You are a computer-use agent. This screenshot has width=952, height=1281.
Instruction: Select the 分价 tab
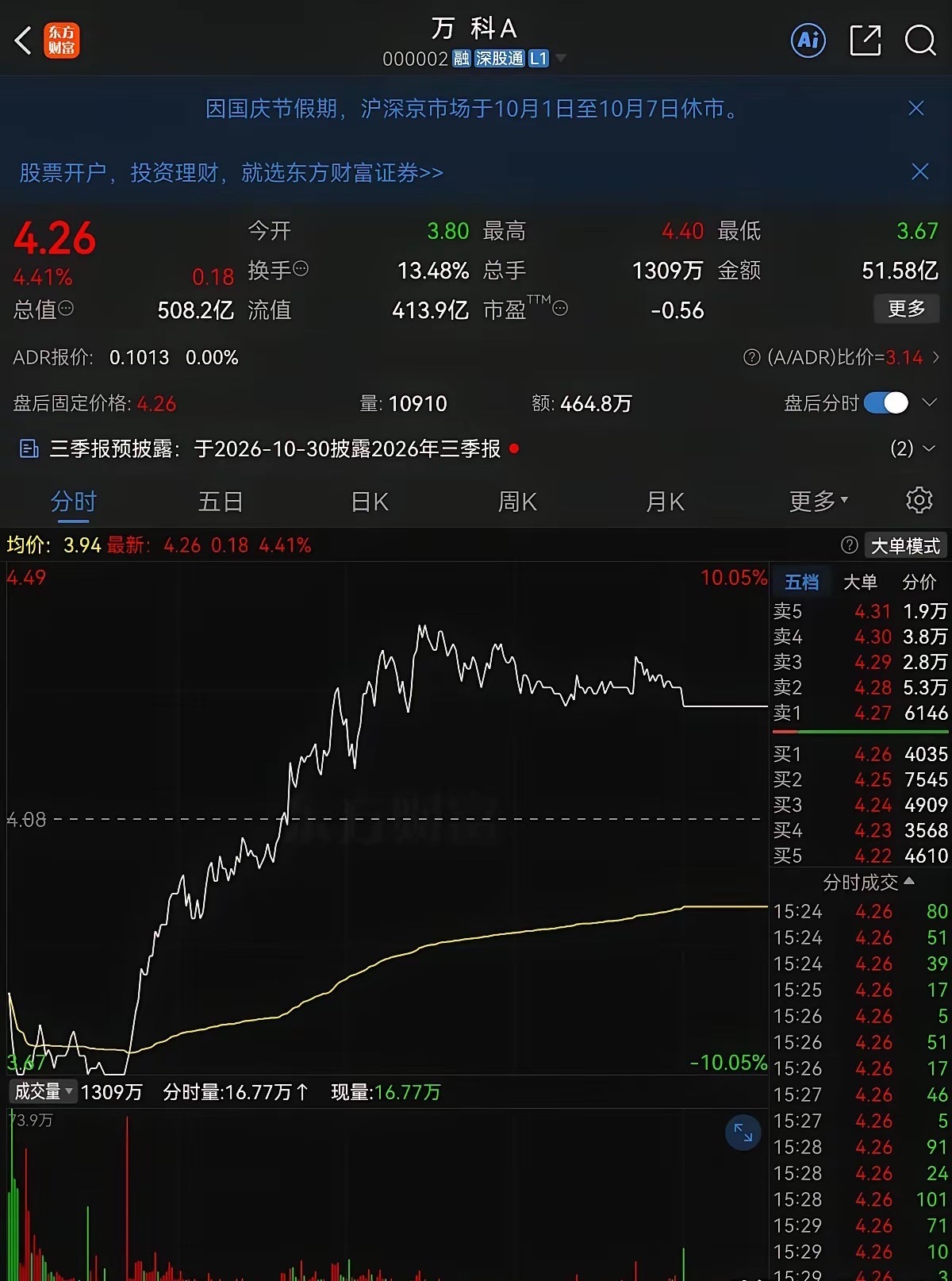(919, 582)
